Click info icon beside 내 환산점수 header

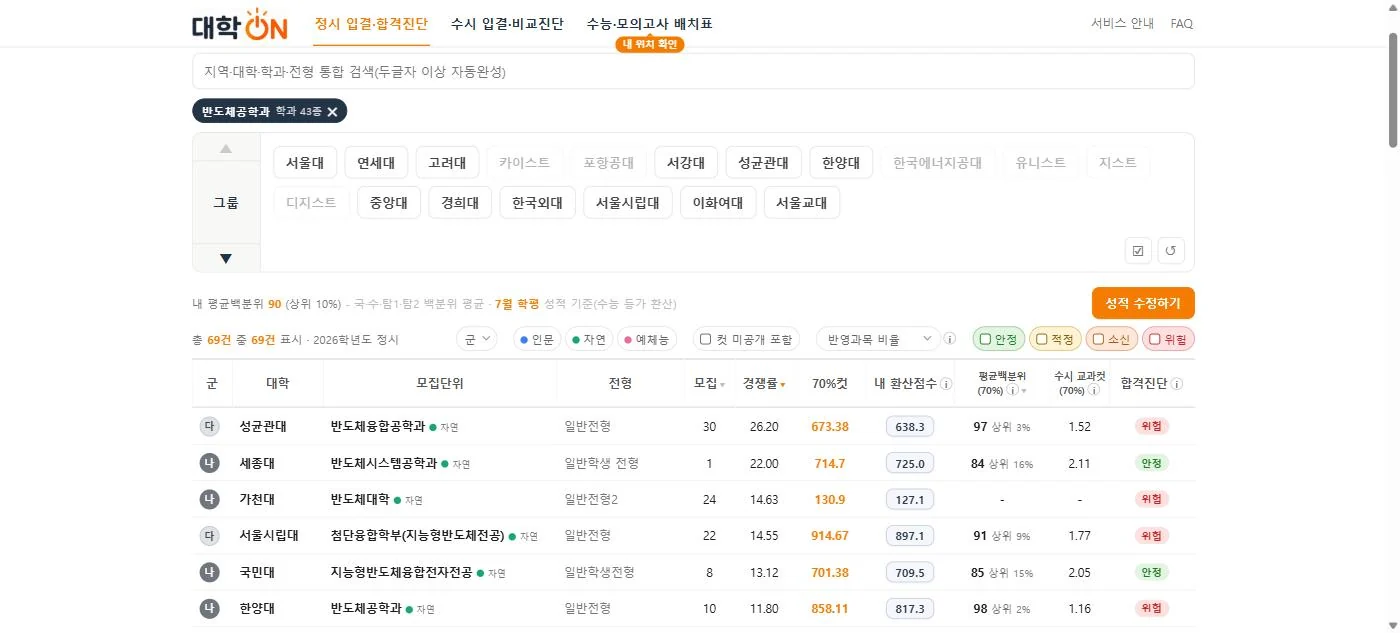[944, 383]
